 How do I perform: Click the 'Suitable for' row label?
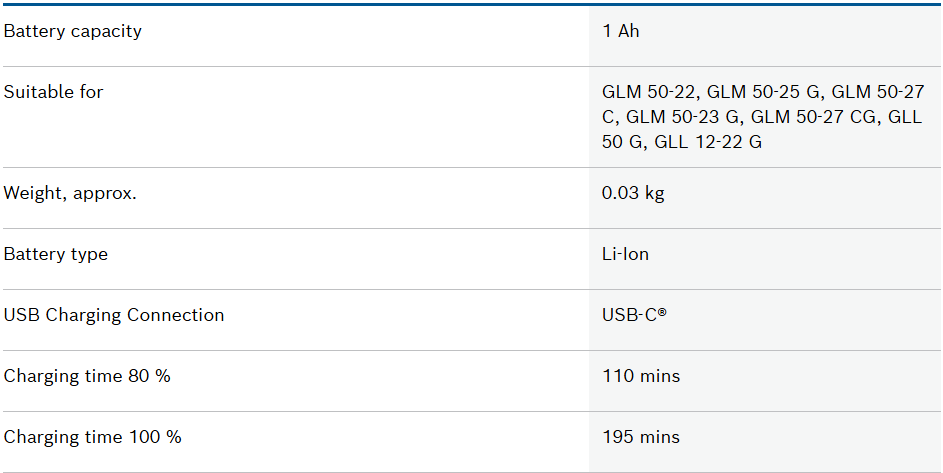click(x=54, y=92)
